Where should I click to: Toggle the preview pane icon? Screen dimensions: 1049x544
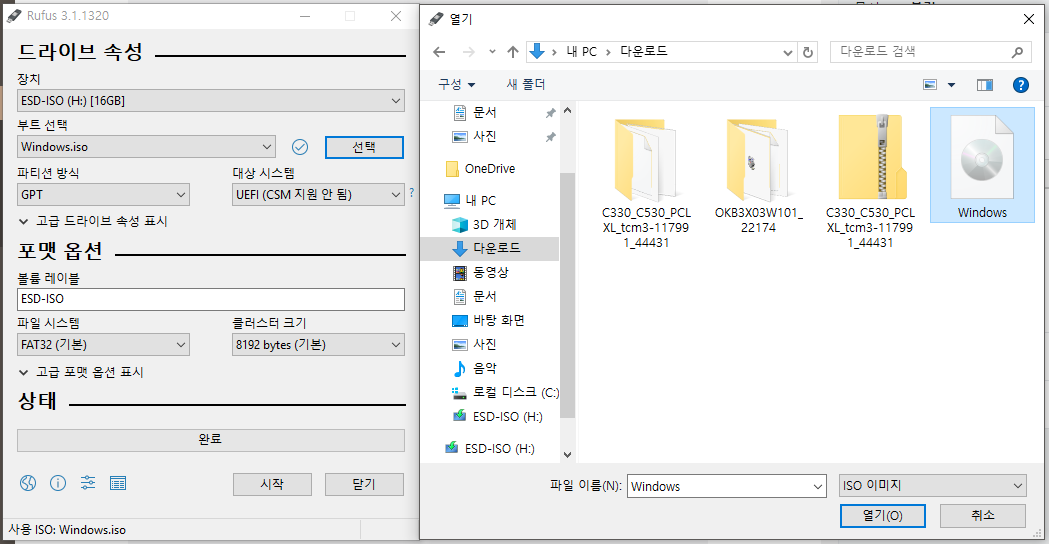(985, 84)
